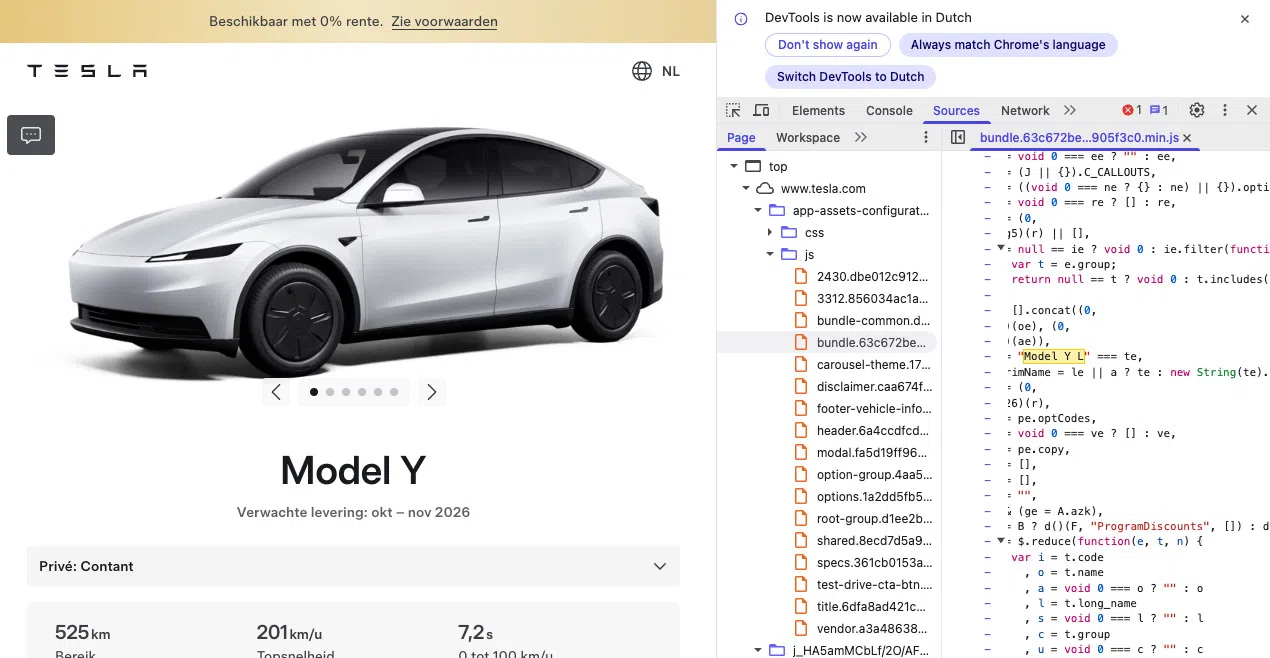
Task: Show previous car image with left arrow
Action: coord(276,392)
